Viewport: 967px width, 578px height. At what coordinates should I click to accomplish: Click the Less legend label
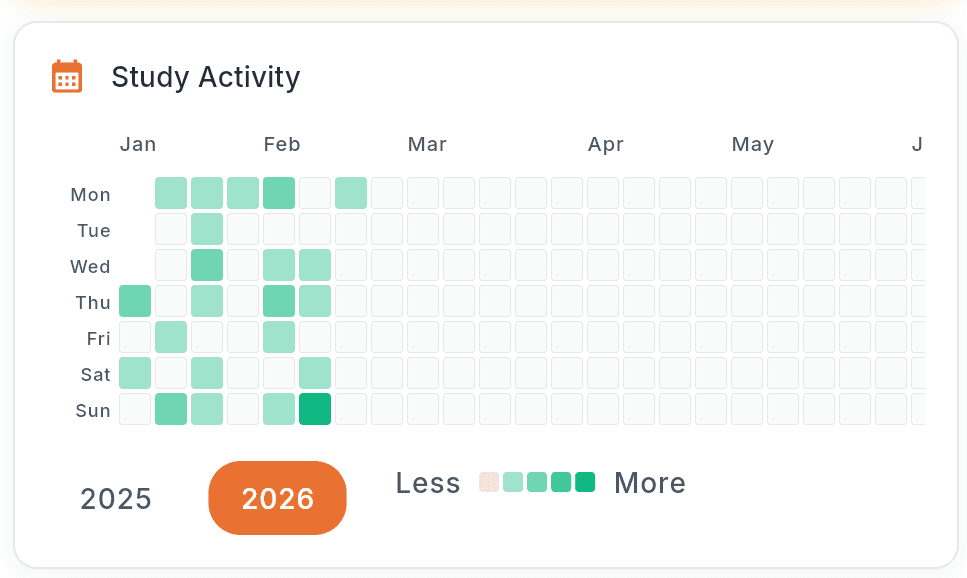coord(428,482)
